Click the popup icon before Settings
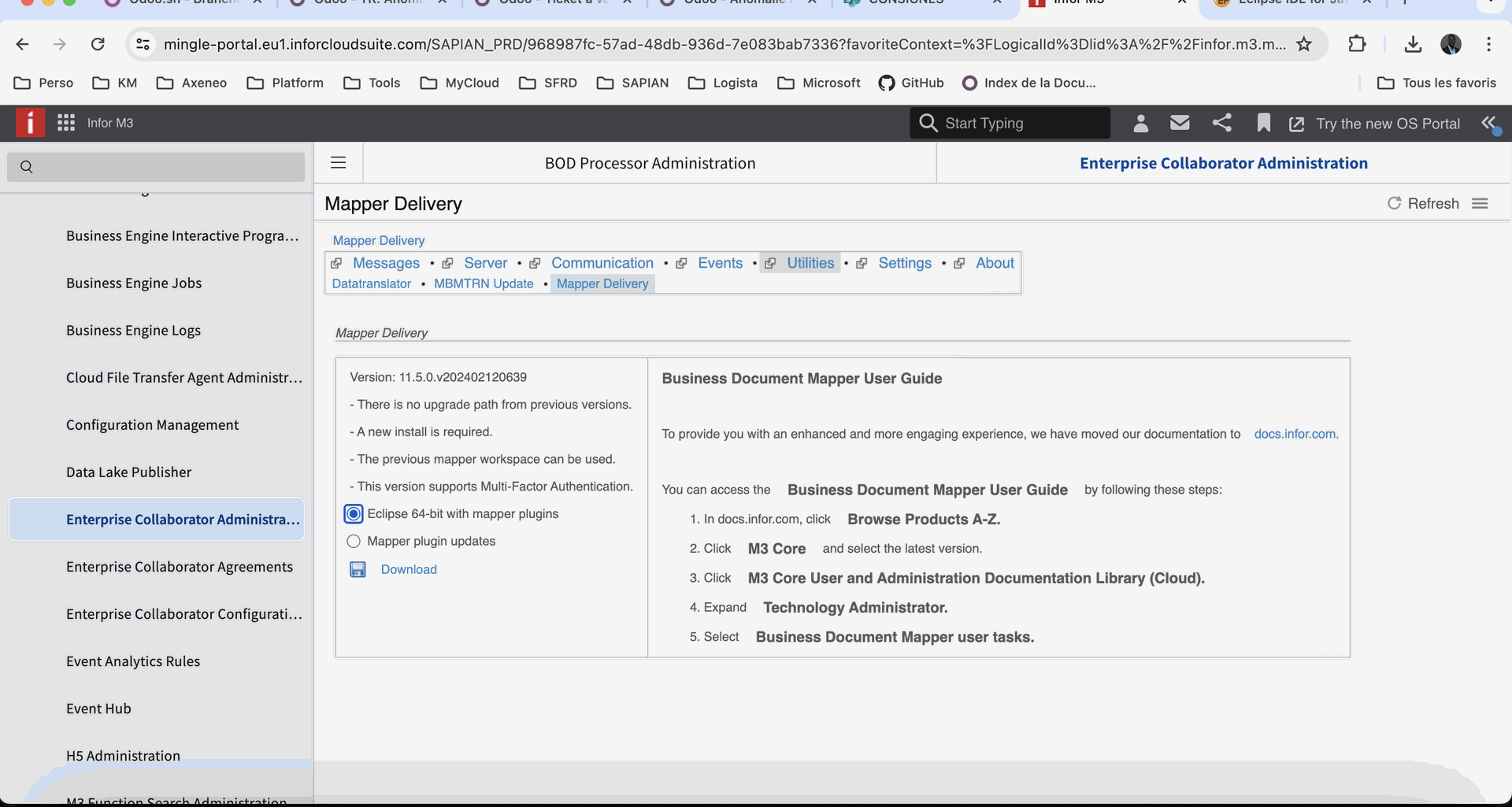This screenshot has width=1512, height=807. pos(862,263)
